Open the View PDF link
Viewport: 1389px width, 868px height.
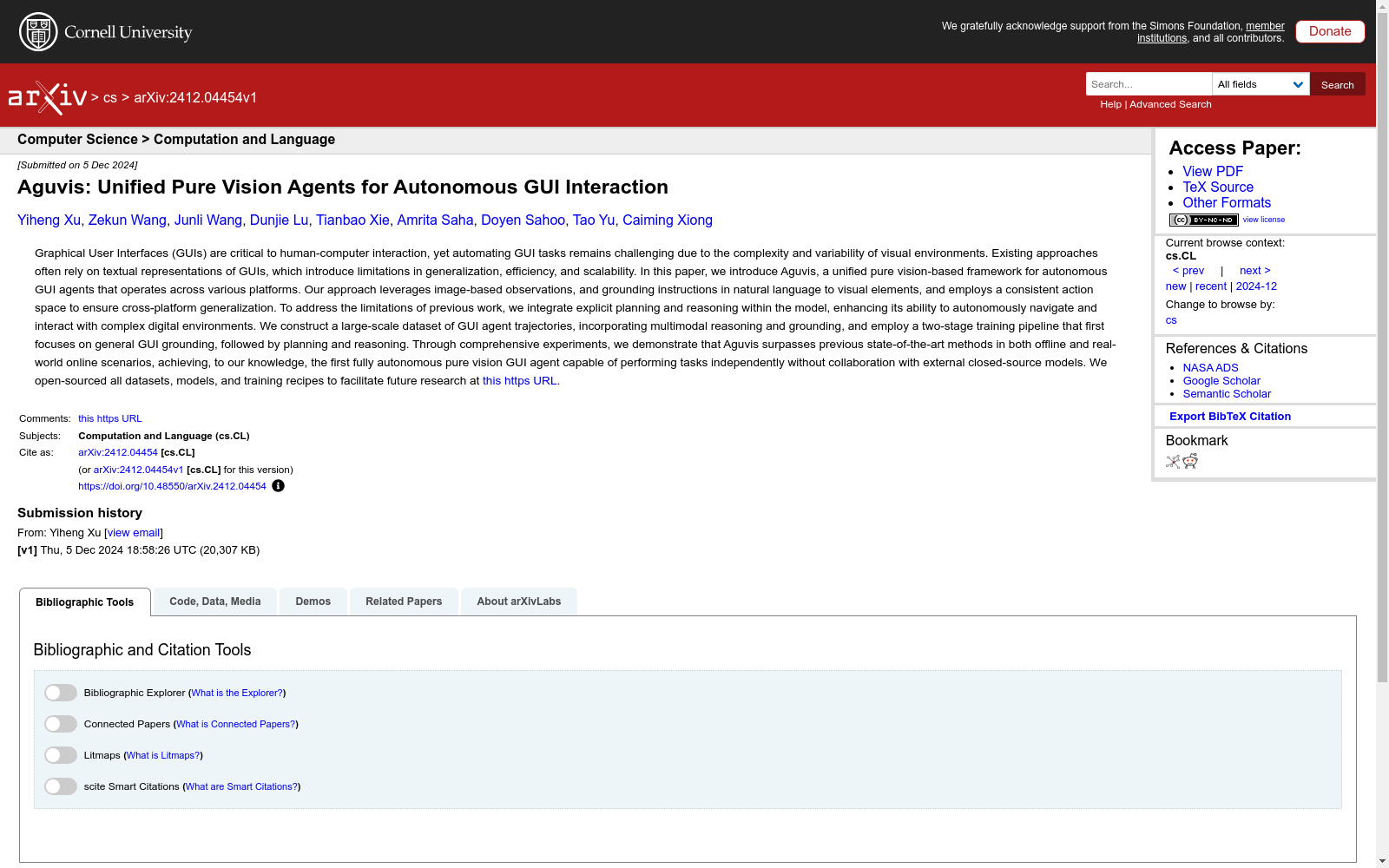pyautogui.click(x=1213, y=172)
